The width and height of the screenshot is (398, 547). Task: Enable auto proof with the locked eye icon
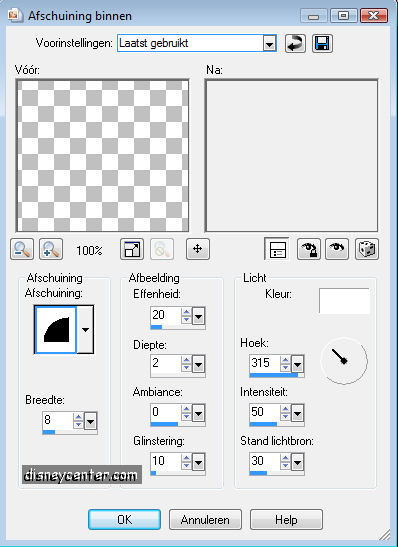[x=309, y=249]
